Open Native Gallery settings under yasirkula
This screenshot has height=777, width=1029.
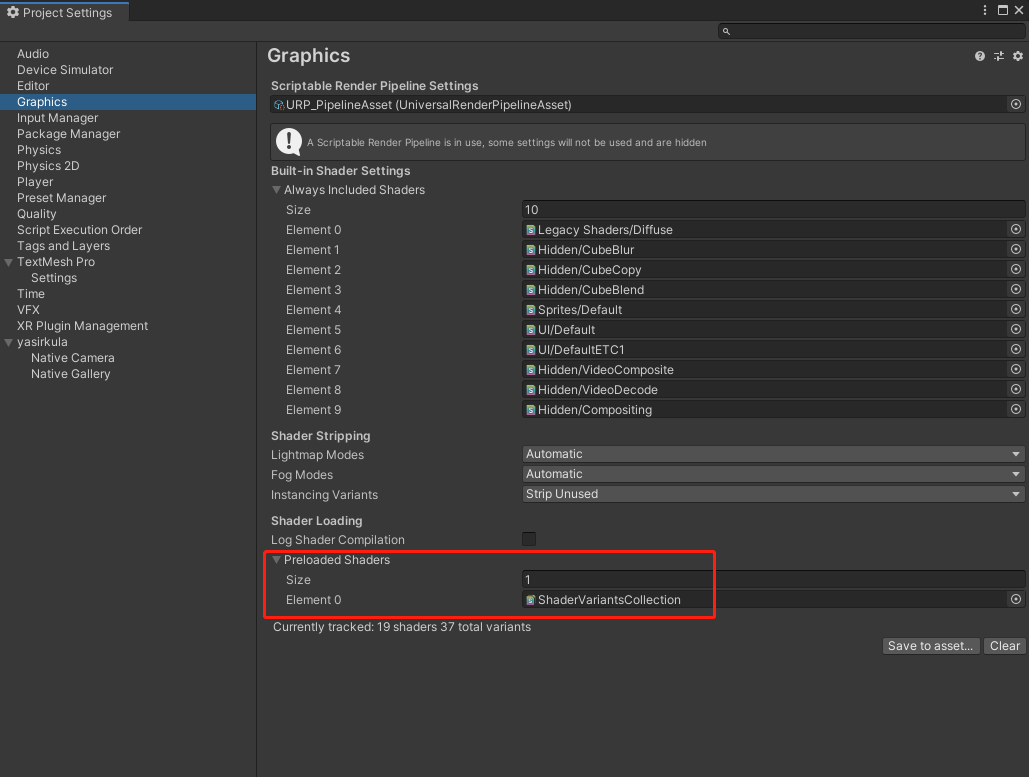point(70,374)
